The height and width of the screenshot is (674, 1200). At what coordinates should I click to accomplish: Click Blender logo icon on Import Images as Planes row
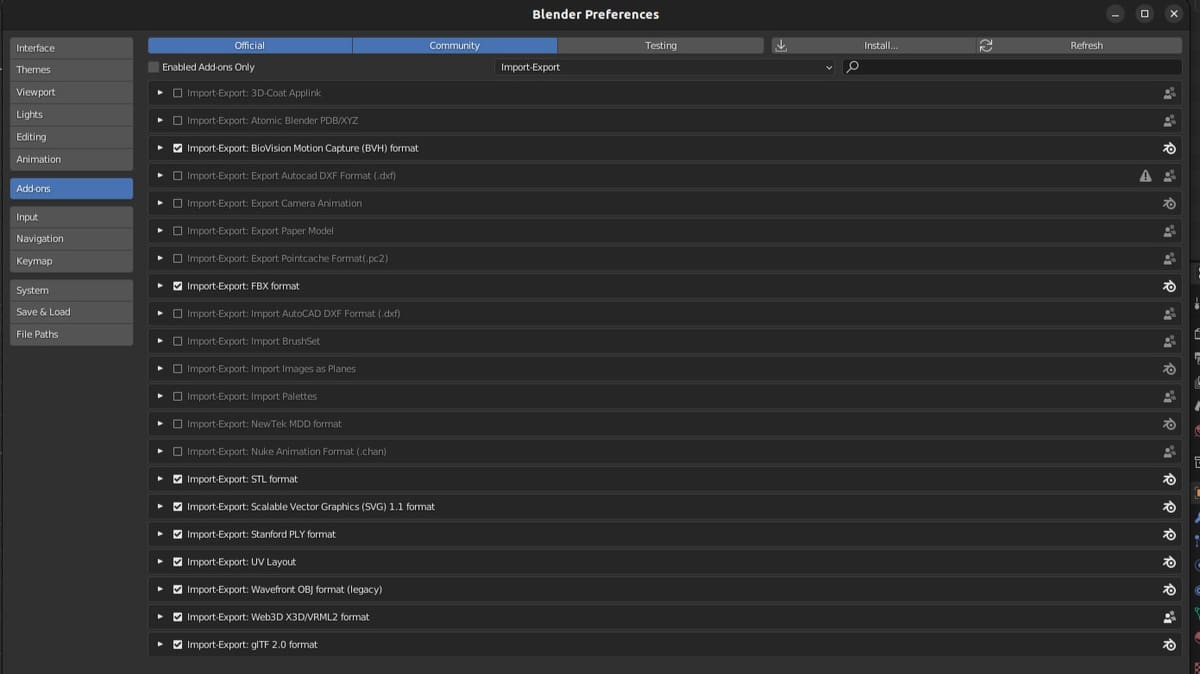[1169, 369]
